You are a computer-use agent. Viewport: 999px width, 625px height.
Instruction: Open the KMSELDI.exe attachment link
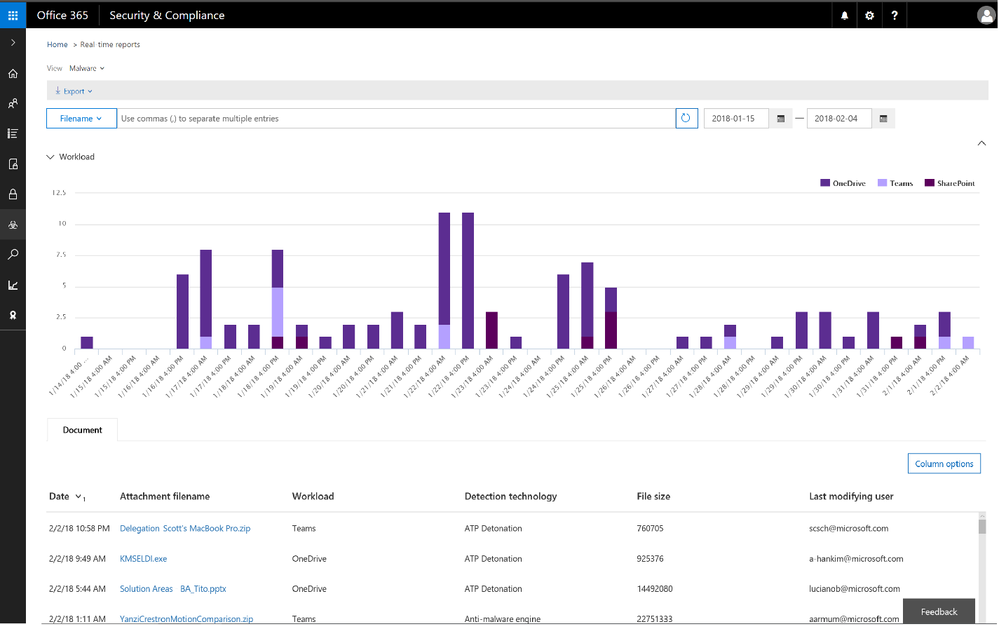tap(143, 559)
